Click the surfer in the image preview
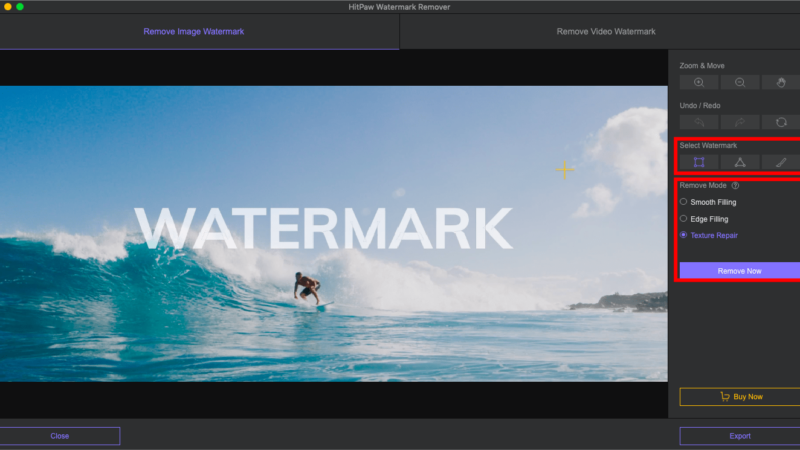The width and height of the screenshot is (800, 450). [307, 287]
